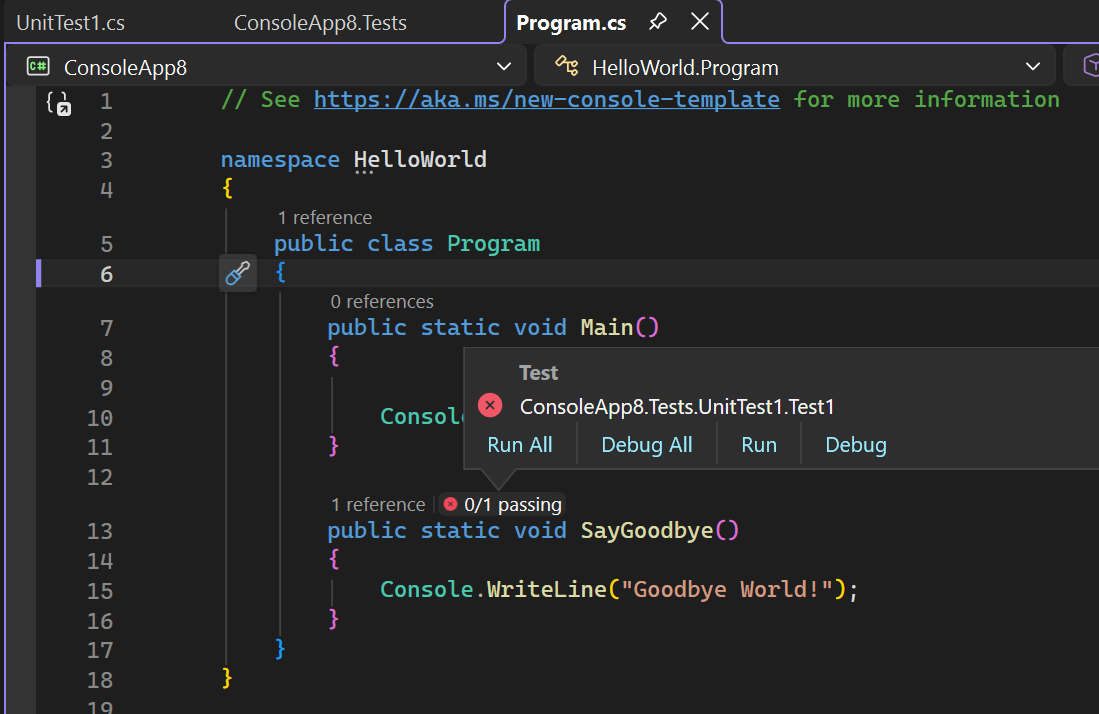Click the screwdriver quick actions icon

point(237,273)
